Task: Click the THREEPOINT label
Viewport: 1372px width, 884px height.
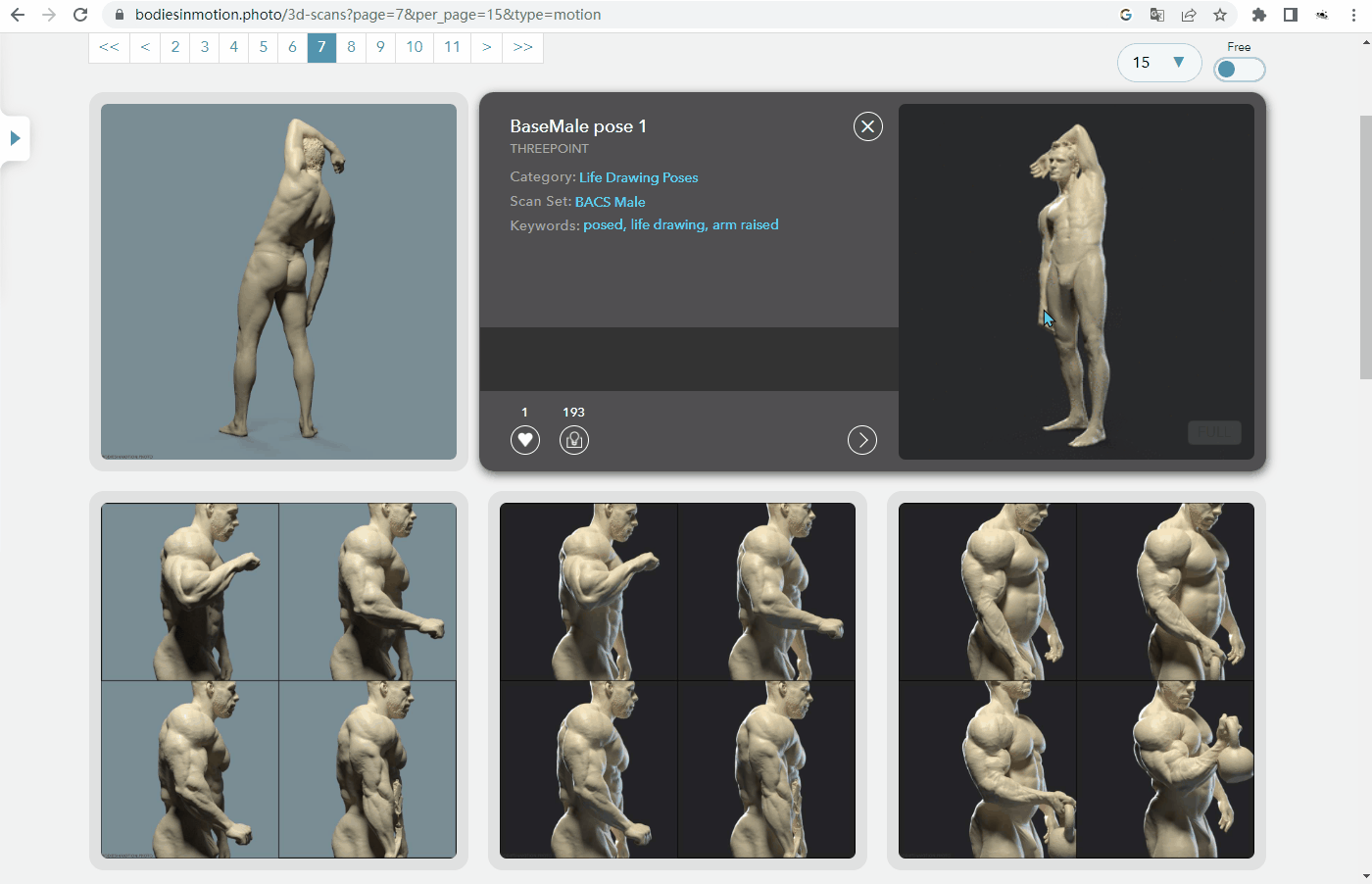Action: (x=550, y=149)
